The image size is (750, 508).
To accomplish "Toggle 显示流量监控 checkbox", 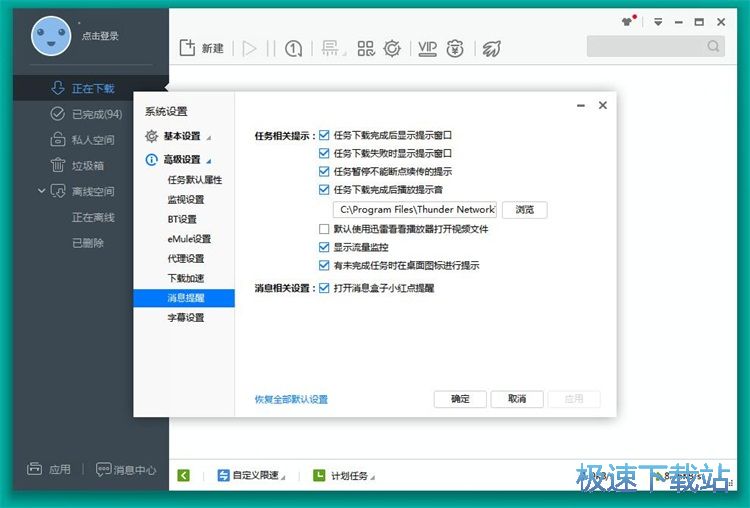I will tap(324, 247).
